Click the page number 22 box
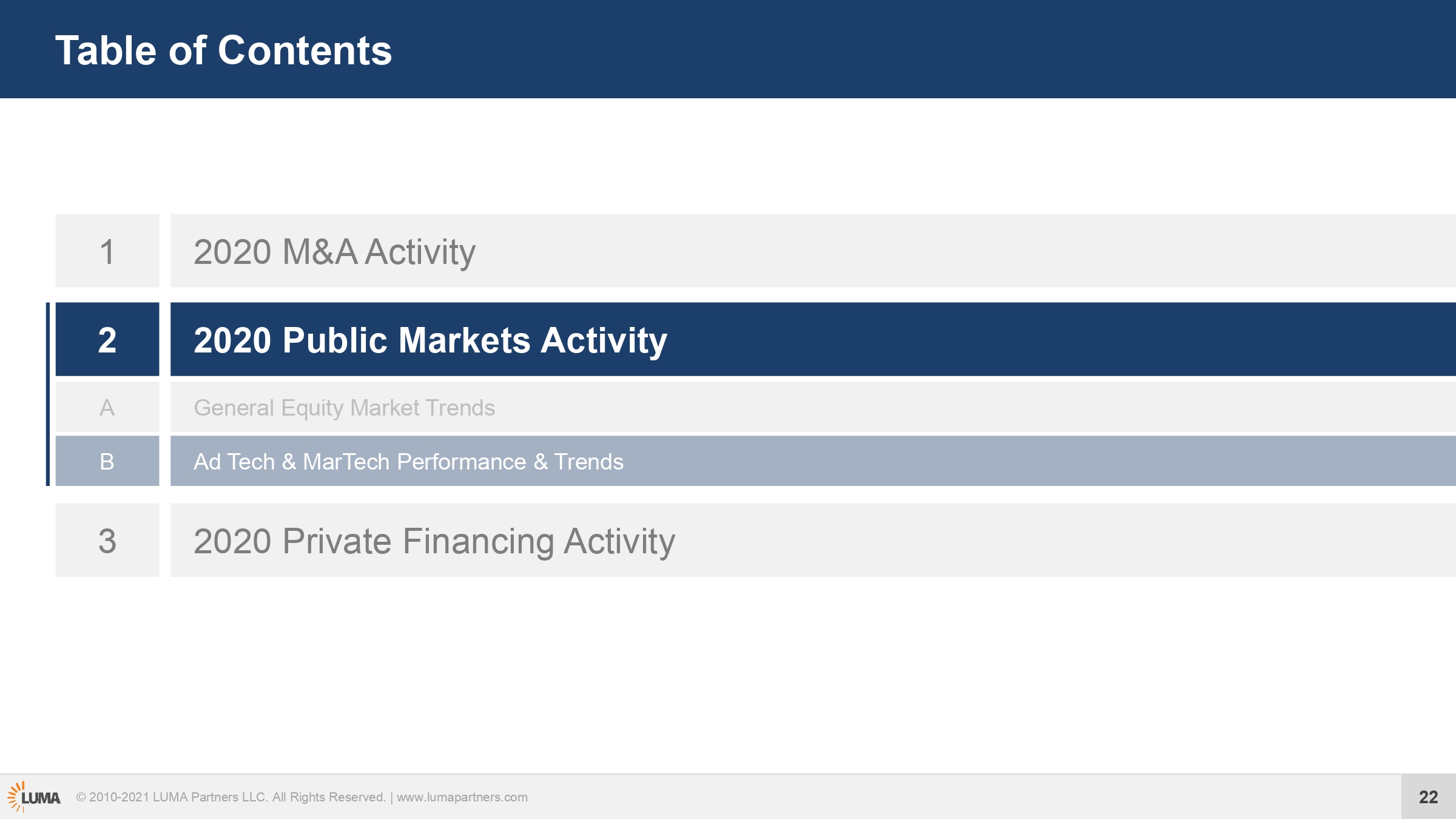This screenshot has height=819, width=1456. [x=1428, y=797]
